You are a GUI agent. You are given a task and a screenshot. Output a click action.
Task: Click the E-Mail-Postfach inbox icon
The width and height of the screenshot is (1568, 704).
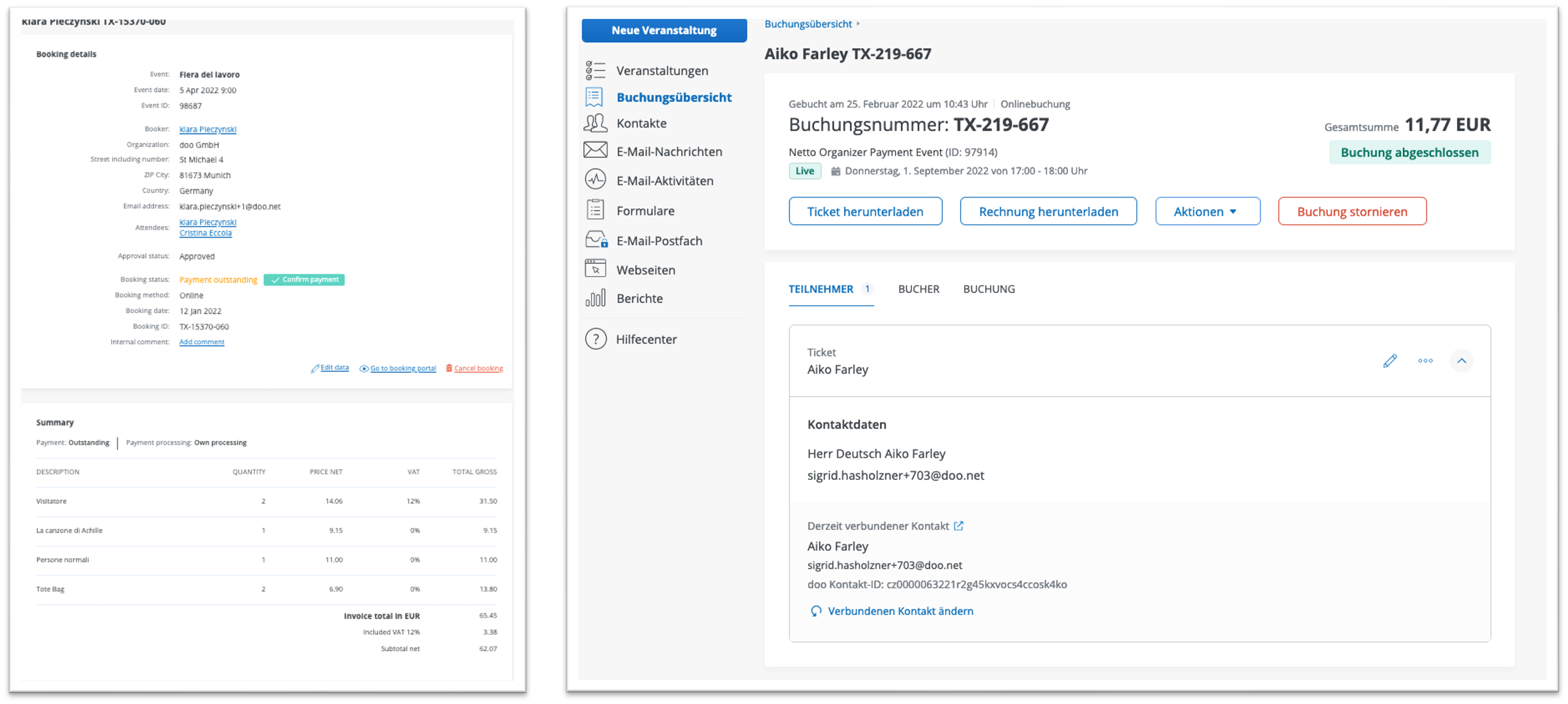click(x=596, y=240)
